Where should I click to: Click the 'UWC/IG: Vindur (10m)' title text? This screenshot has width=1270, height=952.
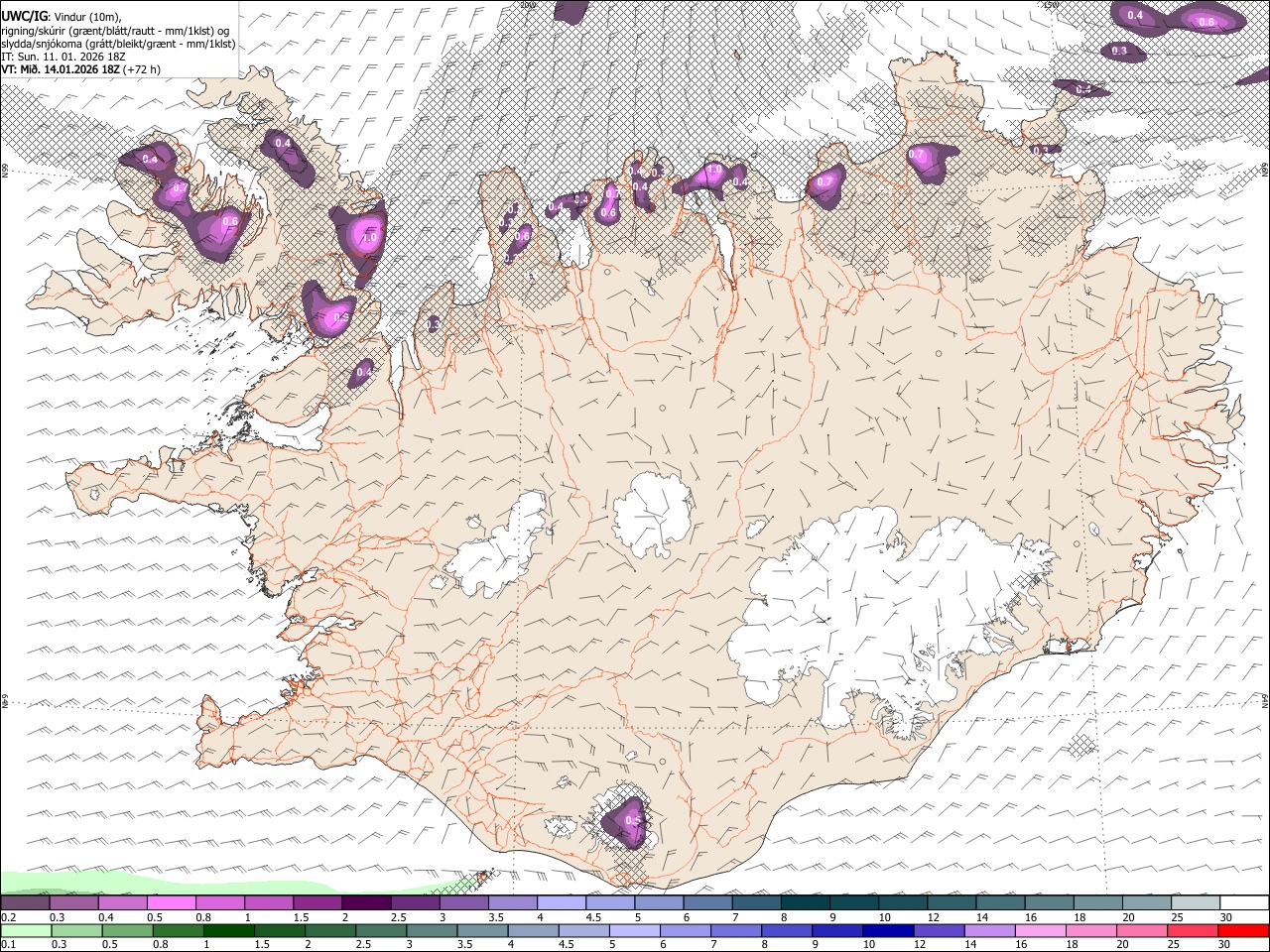point(61,16)
